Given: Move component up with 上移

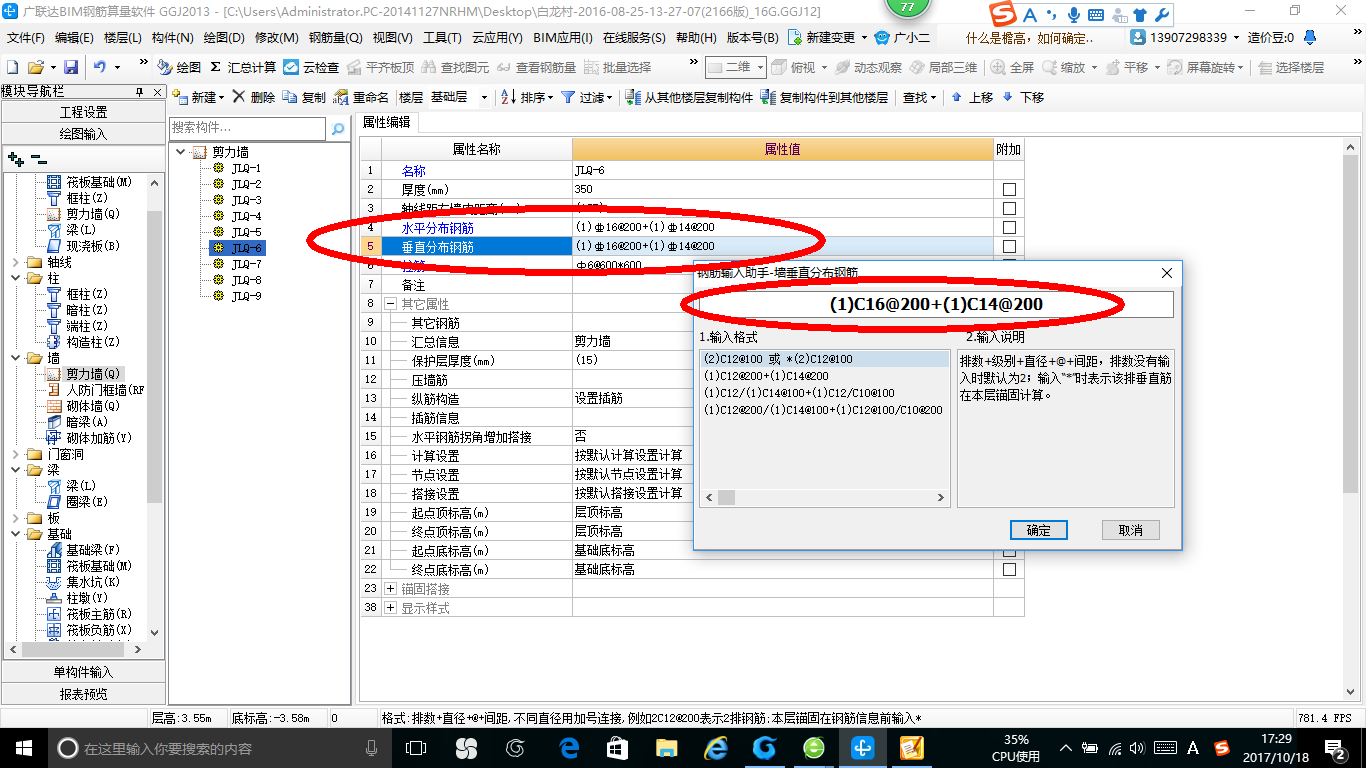Looking at the screenshot, I should 972,97.
